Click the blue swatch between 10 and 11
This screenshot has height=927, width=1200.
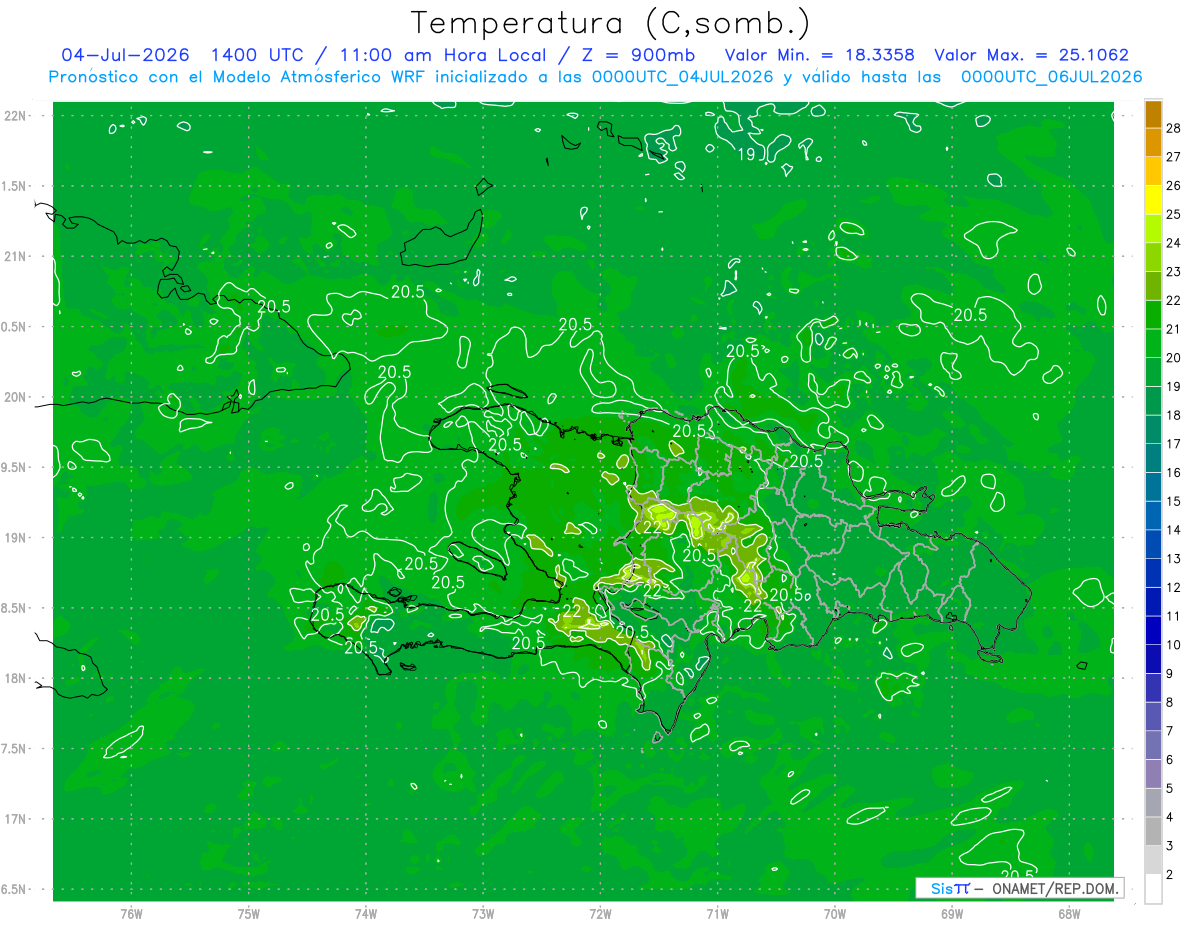click(x=1153, y=630)
